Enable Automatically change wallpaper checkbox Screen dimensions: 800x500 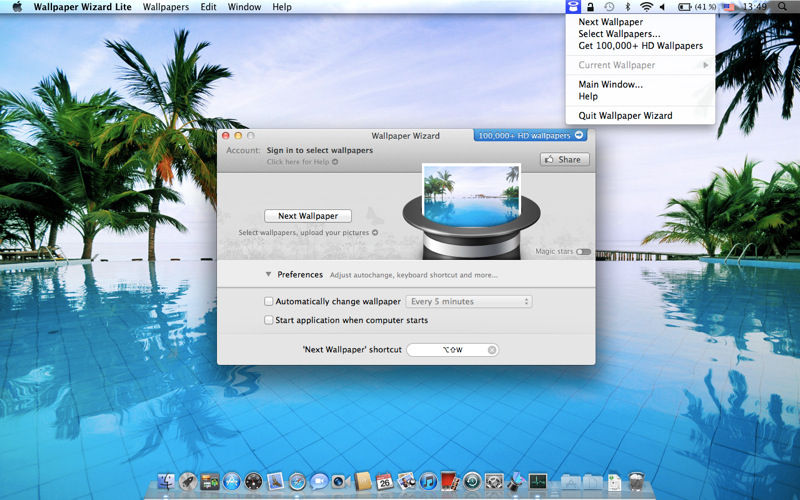pyautogui.click(x=268, y=301)
